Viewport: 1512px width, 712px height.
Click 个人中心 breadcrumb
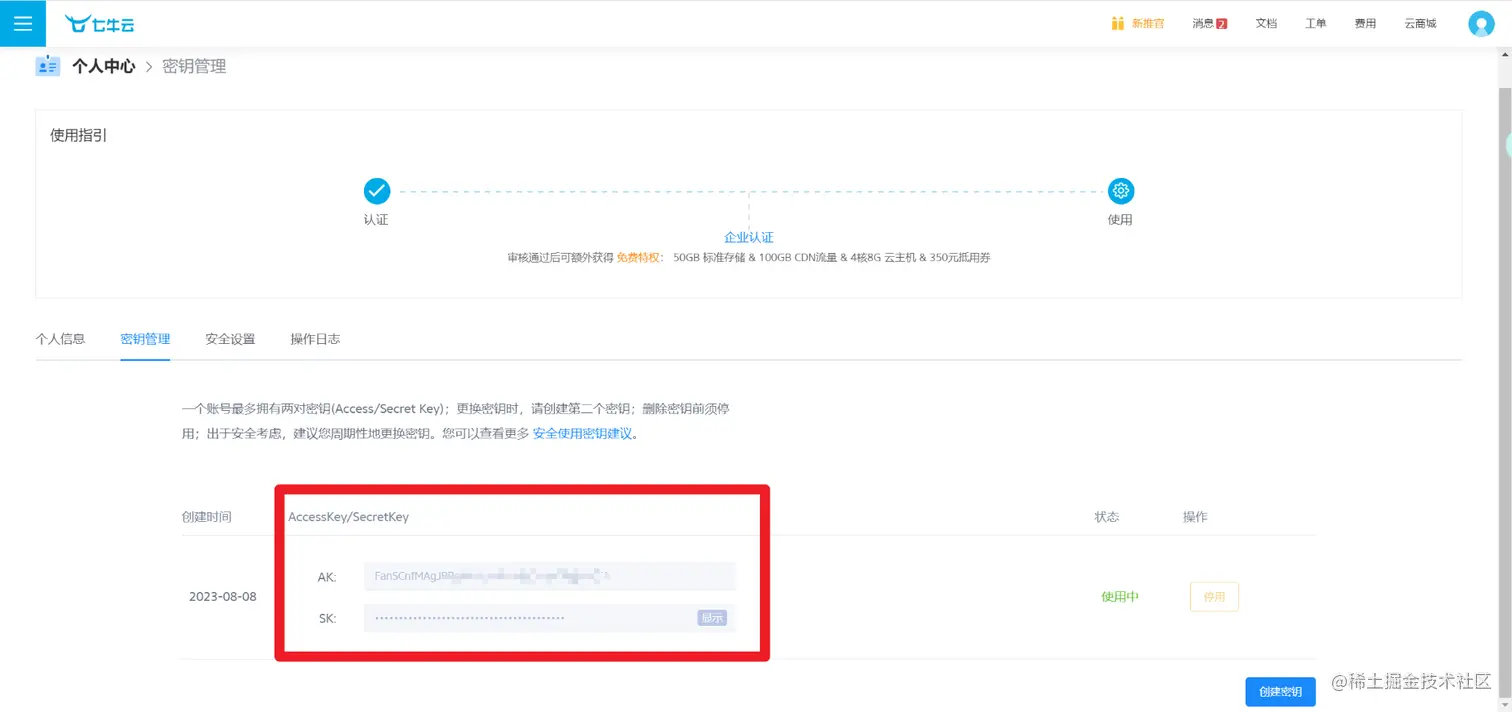click(x=103, y=66)
